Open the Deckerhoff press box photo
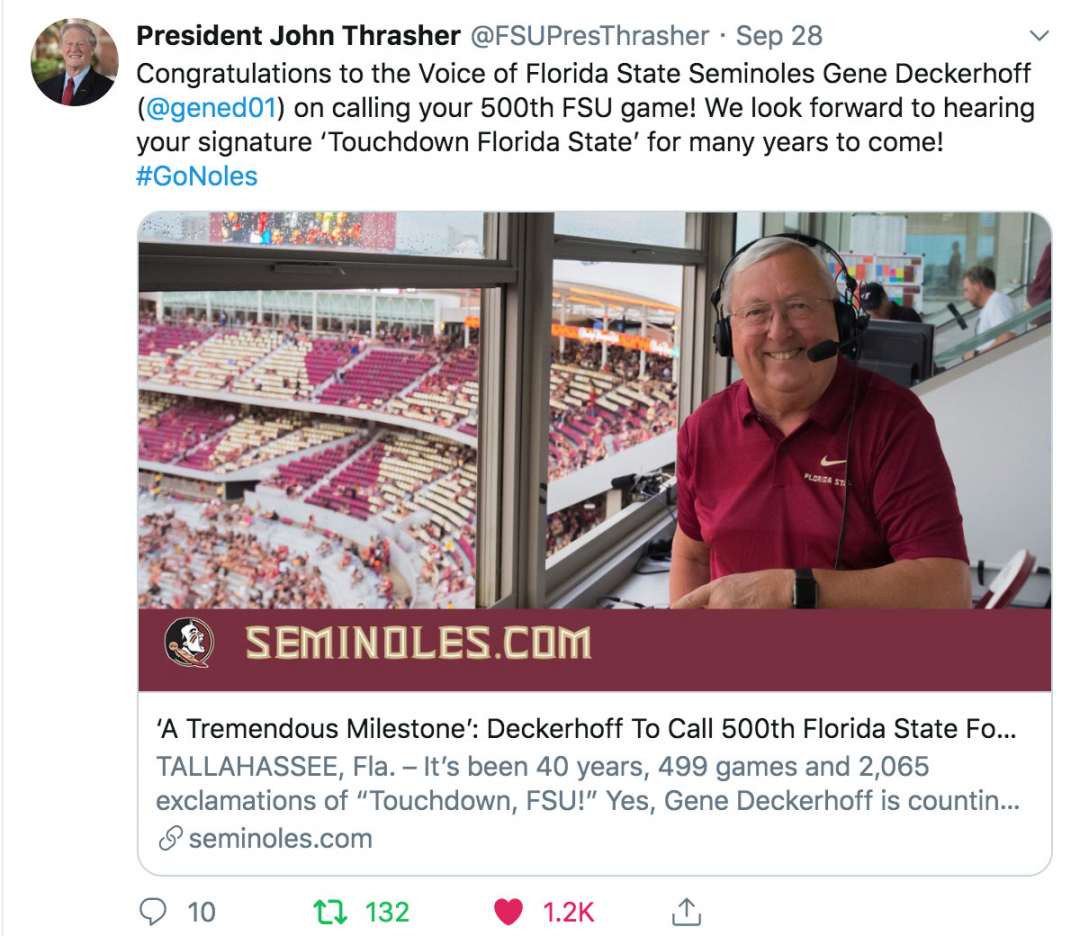The image size is (1080, 936). (594, 410)
